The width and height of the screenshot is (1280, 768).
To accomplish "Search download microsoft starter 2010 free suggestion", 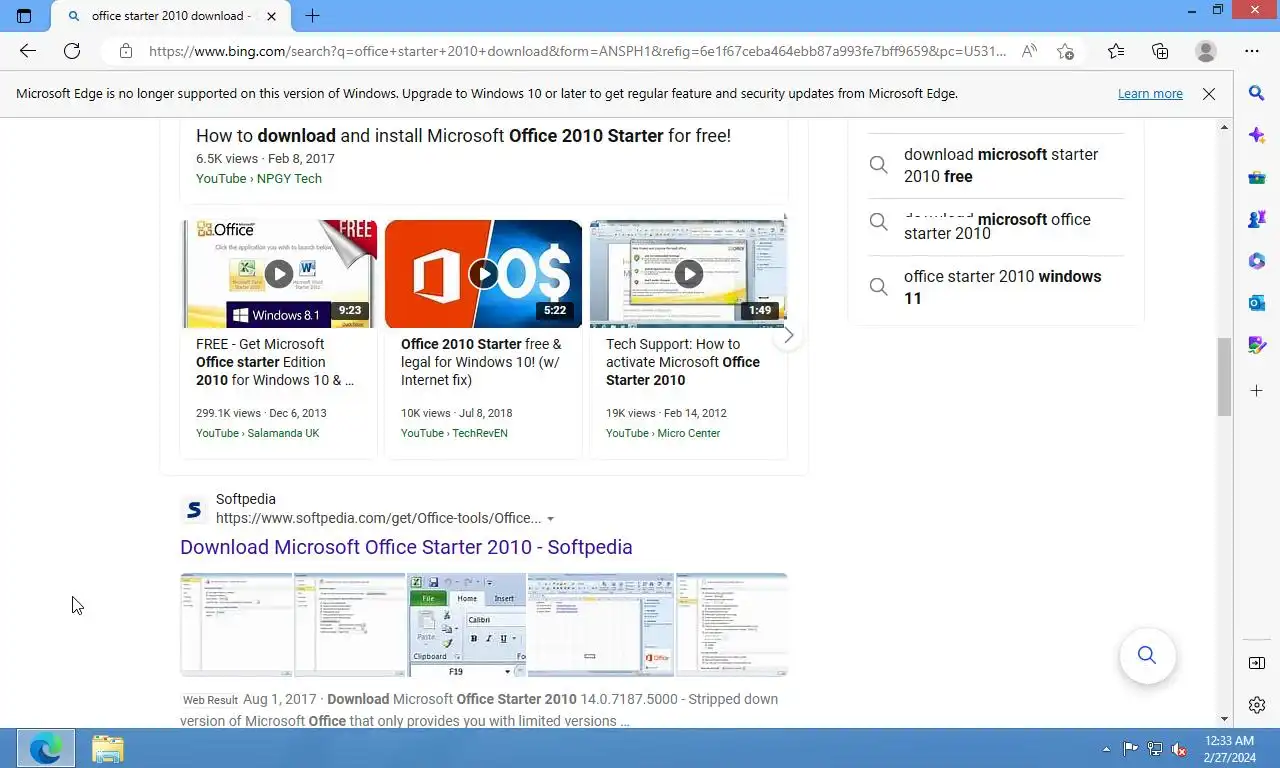I will point(1001,165).
